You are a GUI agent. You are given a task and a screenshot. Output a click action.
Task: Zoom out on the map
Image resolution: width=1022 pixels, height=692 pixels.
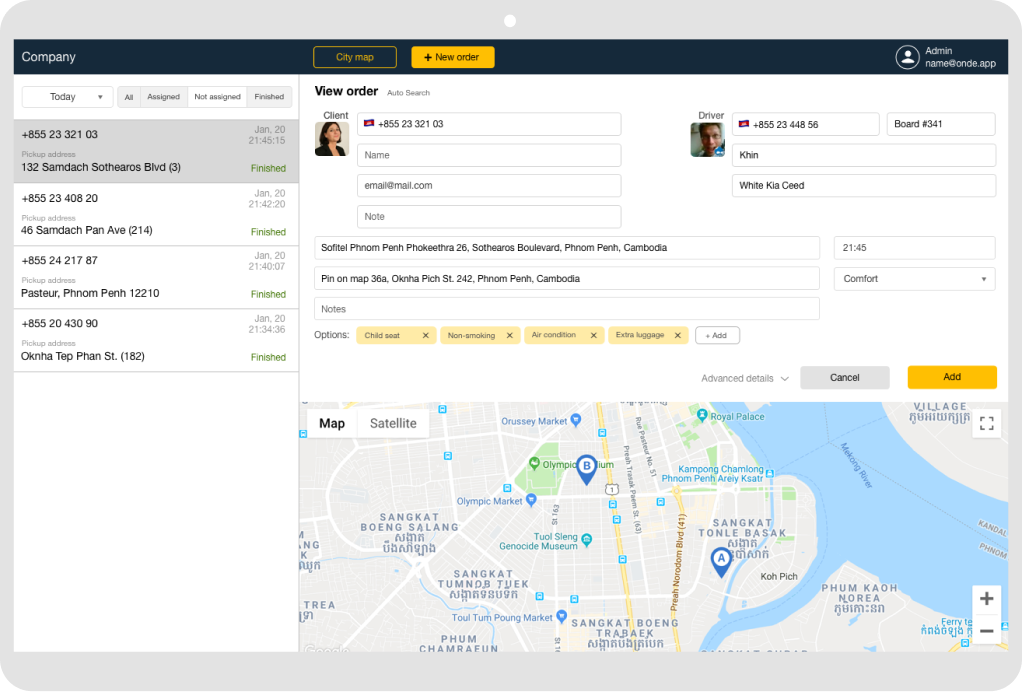click(x=986, y=631)
